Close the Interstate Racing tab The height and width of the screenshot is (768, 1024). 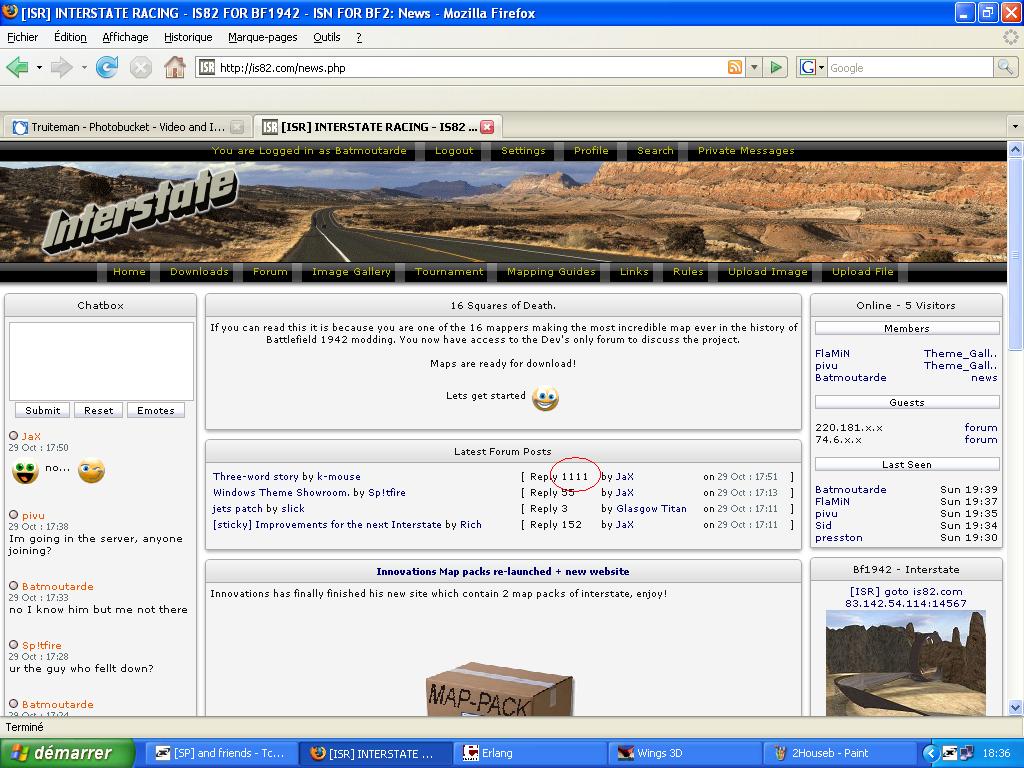click(x=487, y=127)
